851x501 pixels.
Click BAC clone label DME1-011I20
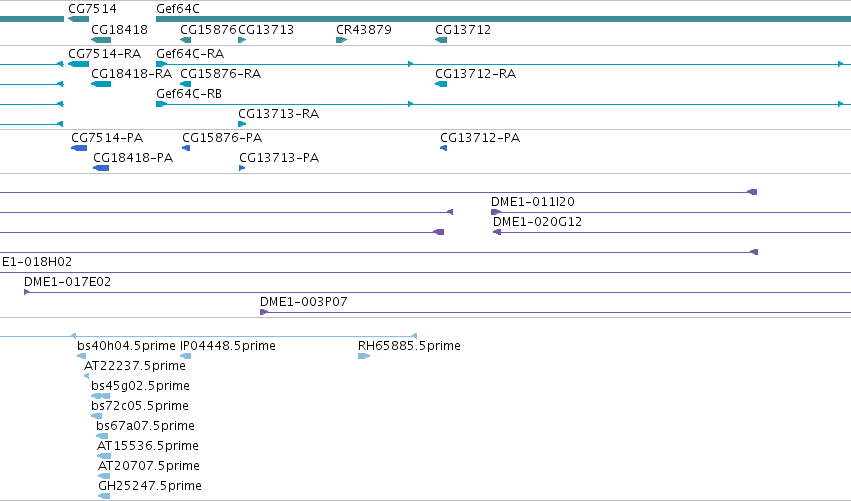tap(532, 201)
